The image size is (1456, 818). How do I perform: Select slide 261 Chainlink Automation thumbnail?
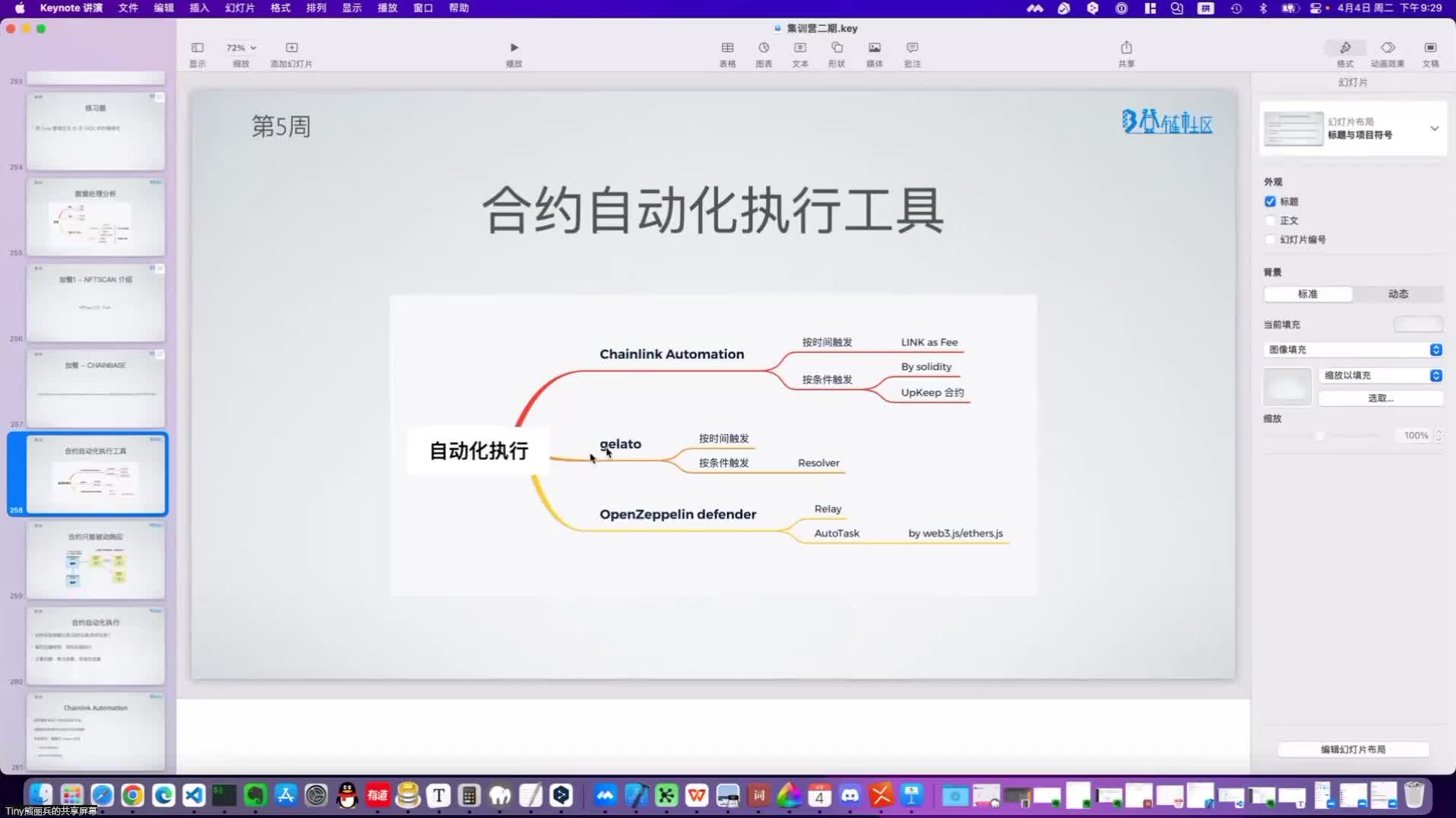click(96, 732)
